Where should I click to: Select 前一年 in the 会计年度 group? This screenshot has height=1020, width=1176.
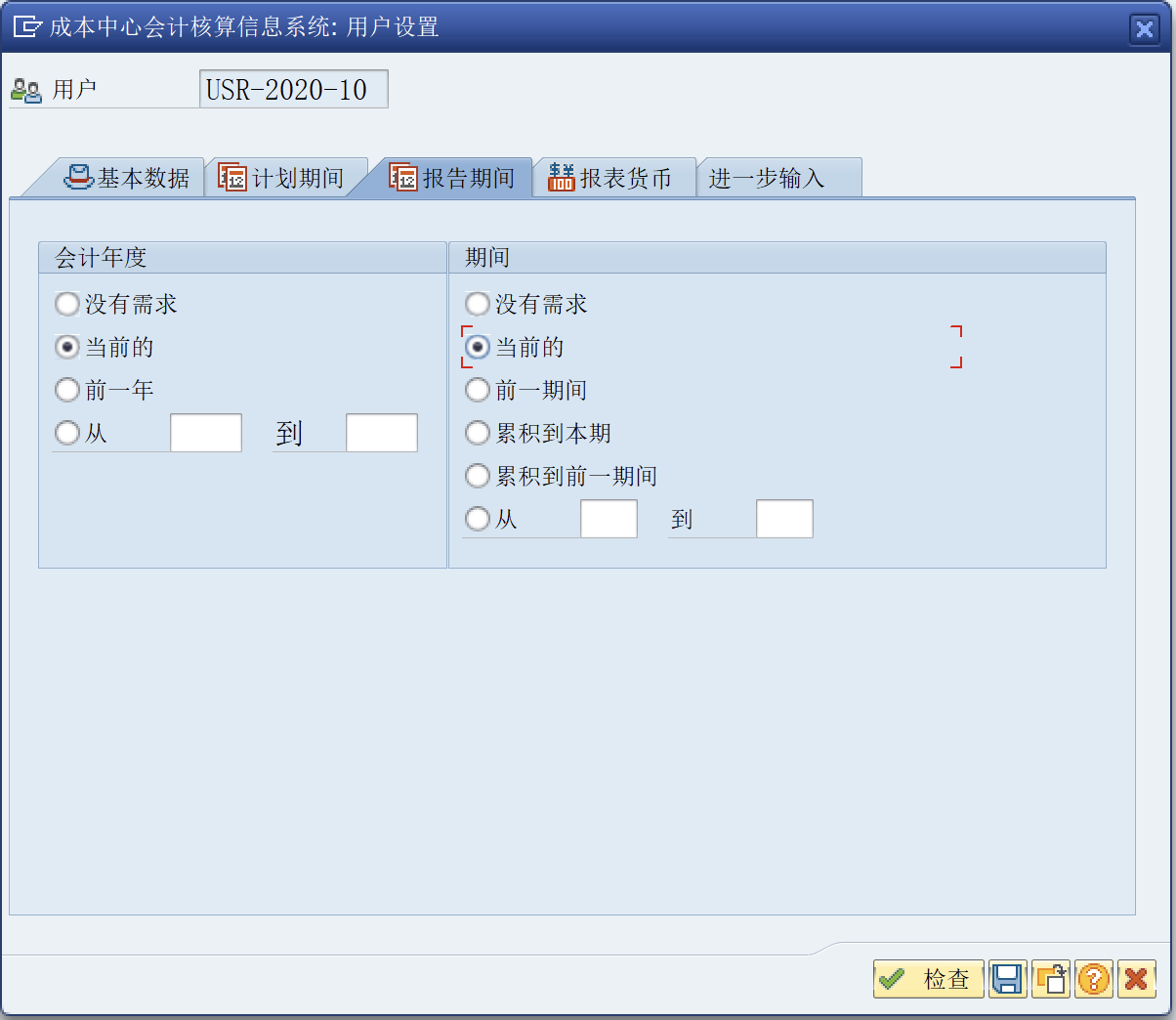point(66,389)
